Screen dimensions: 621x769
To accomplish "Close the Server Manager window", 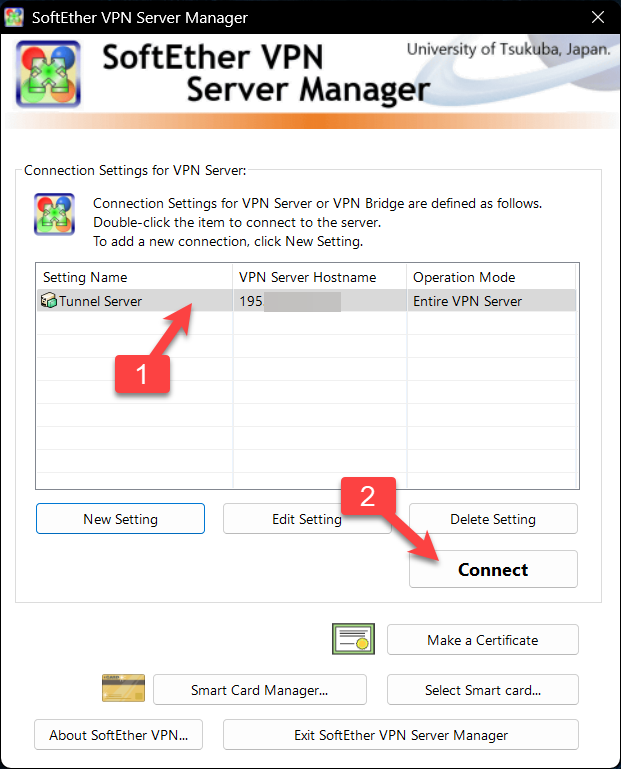I will [598, 17].
